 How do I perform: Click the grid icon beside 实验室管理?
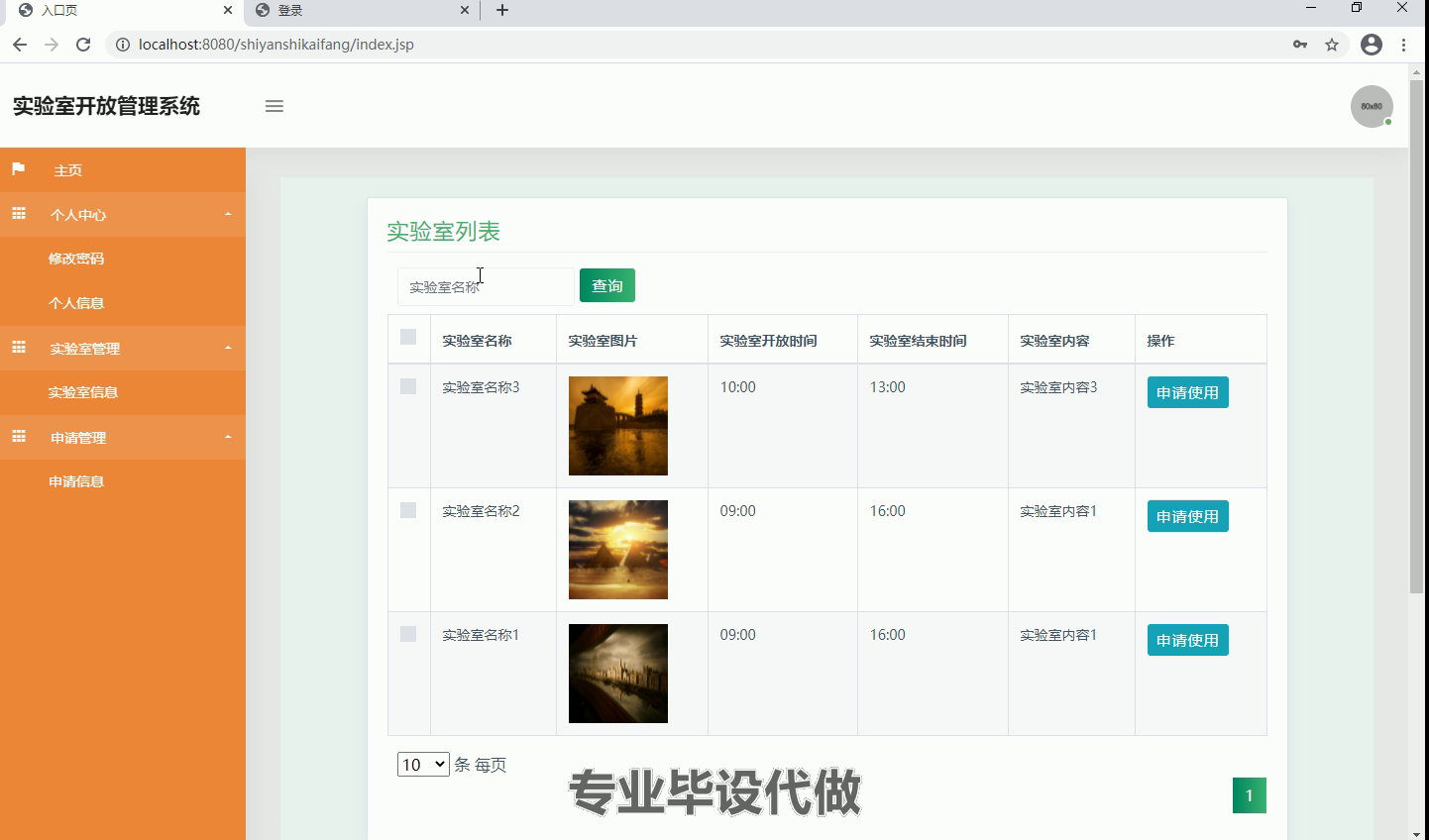(x=19, y=348)
